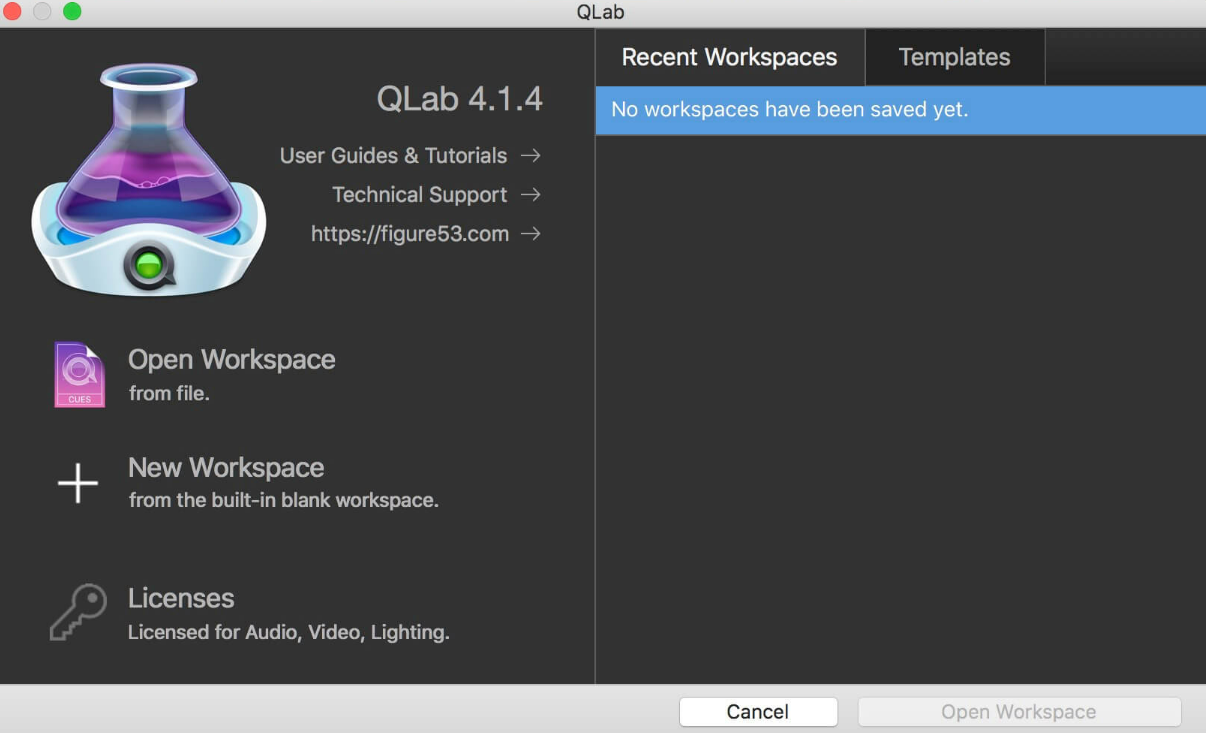Open the Licenses option

tap(181, 598)
